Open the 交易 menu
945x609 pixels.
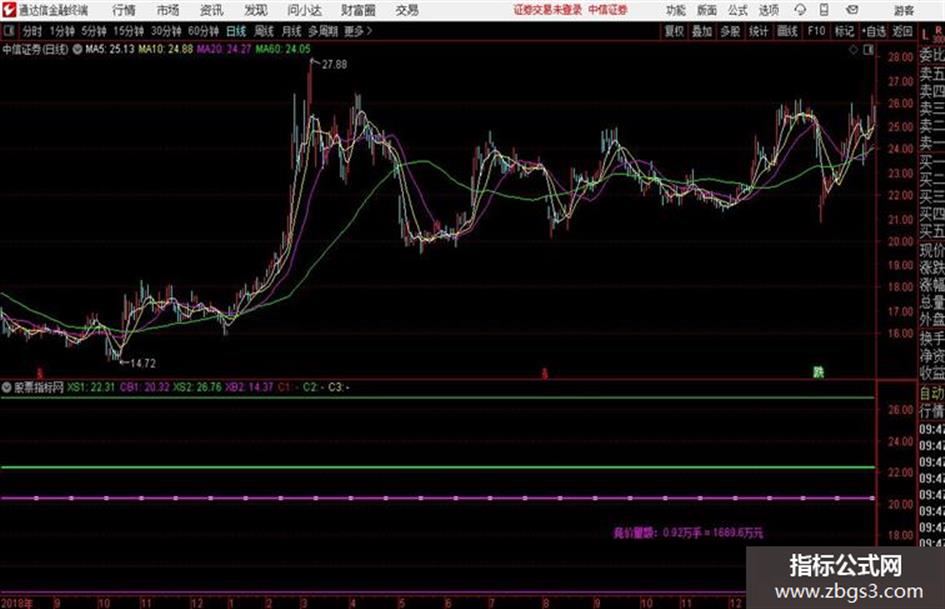[x=407, y=10]
